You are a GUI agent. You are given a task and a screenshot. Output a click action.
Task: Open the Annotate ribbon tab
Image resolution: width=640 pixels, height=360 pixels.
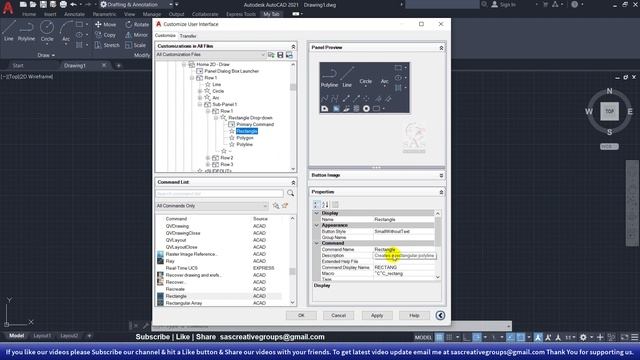pyautogui.click(x=74, y=14)
